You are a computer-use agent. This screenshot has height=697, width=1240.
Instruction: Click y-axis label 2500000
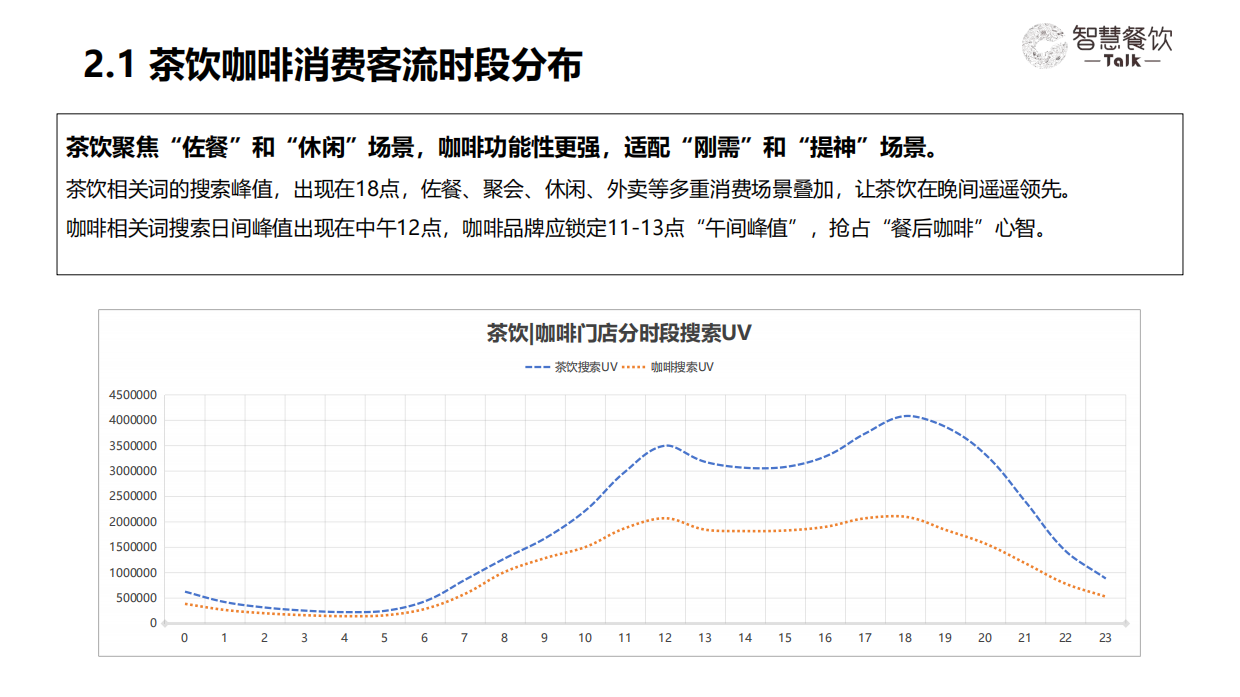pos(133,496)
